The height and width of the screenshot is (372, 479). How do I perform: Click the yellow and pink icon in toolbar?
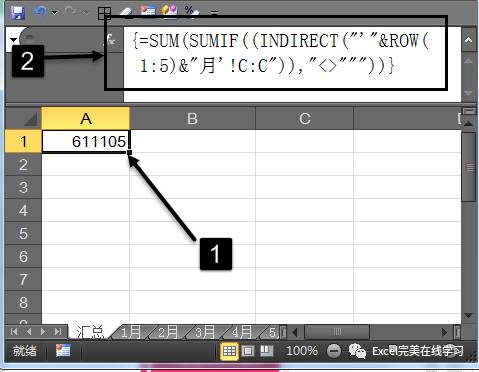pyautogui.click(x=170, y=11)
